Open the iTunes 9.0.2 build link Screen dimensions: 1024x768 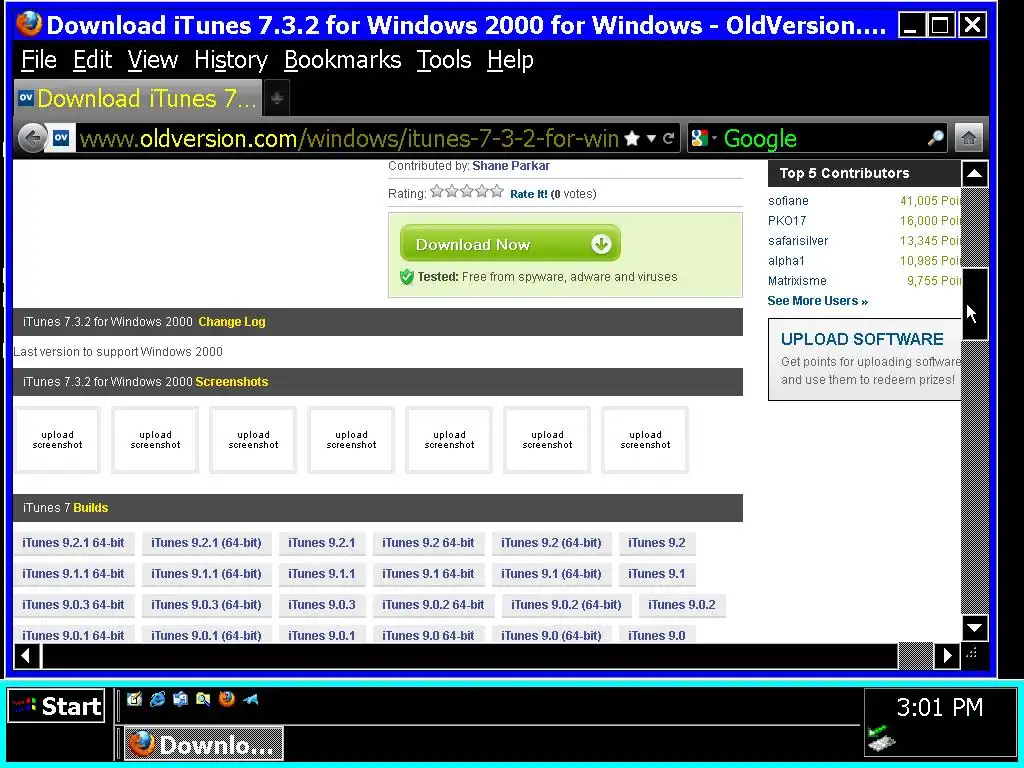click(x=682, y=605)
